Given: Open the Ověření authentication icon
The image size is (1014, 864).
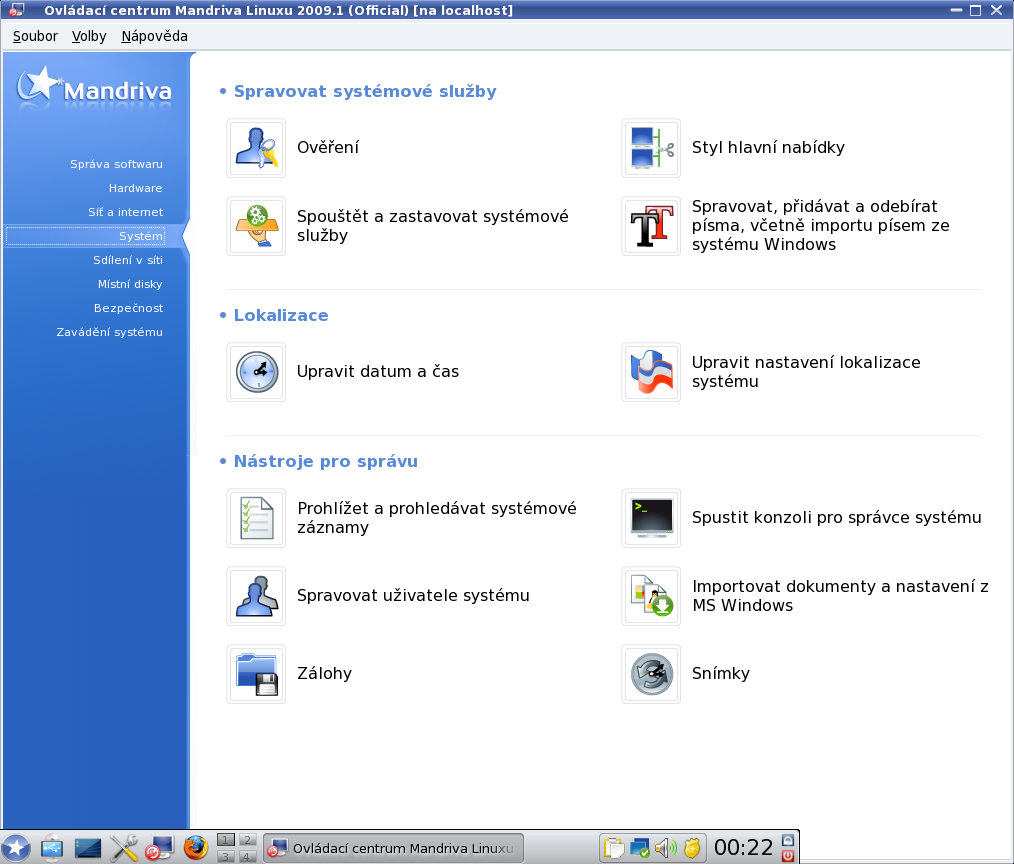Looking at the screenshot, I should click(256, 148).
